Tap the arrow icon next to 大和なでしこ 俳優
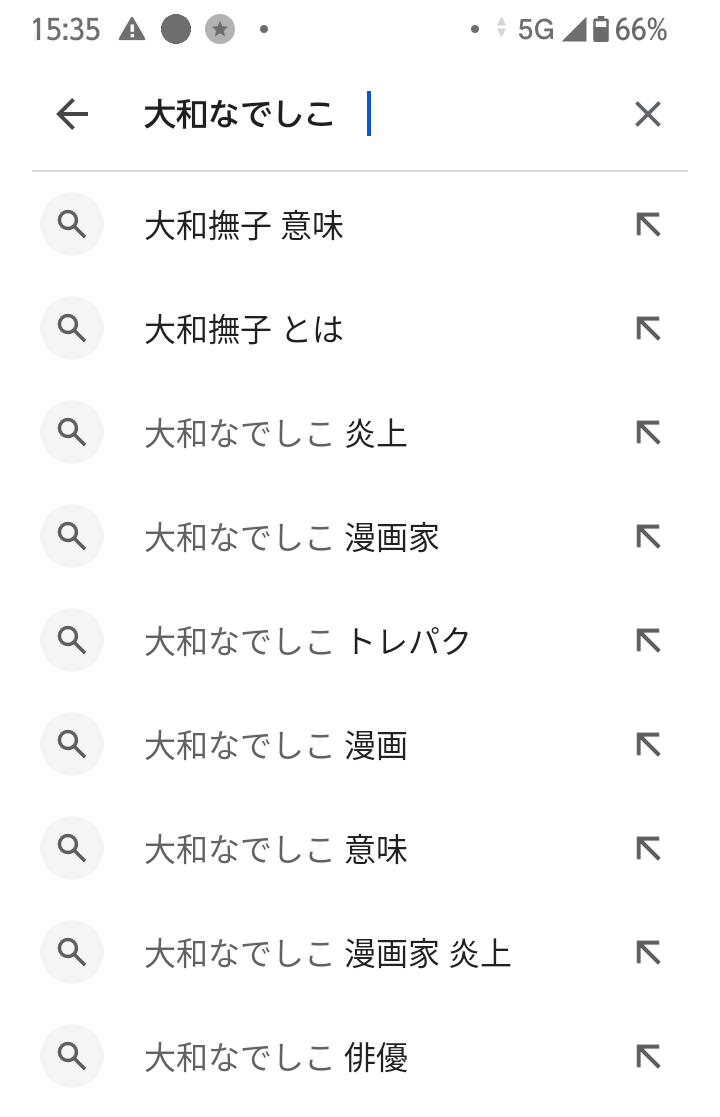Viewport: 720px width, 1117px height. tap(648, 1057)
